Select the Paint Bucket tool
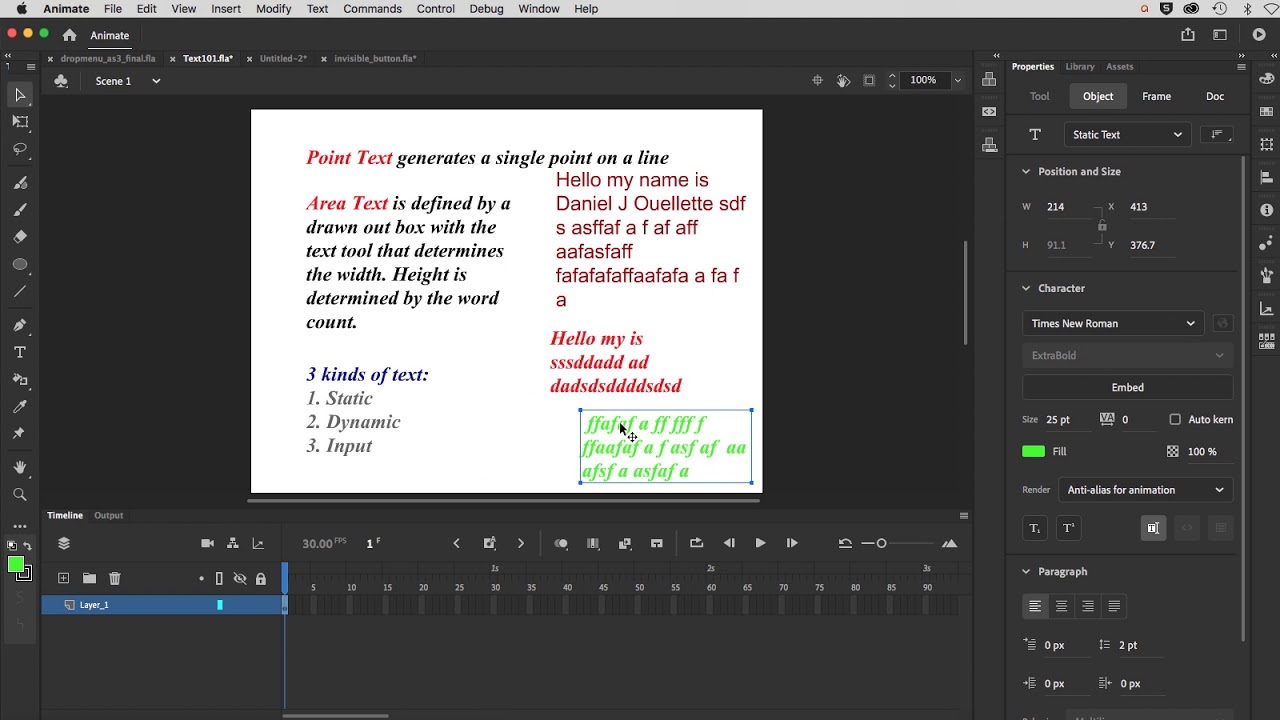The width and height of the screenshot is (1280, 720). click(20, 379)
